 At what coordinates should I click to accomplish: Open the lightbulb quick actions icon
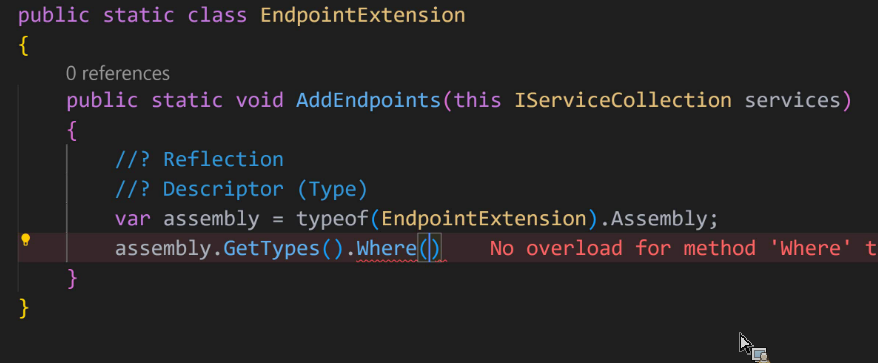coord(25,241)
